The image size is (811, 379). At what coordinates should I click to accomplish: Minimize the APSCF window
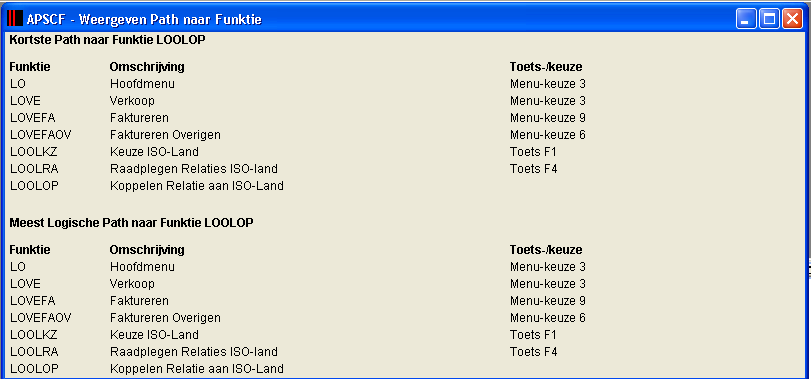click(746, 19)
